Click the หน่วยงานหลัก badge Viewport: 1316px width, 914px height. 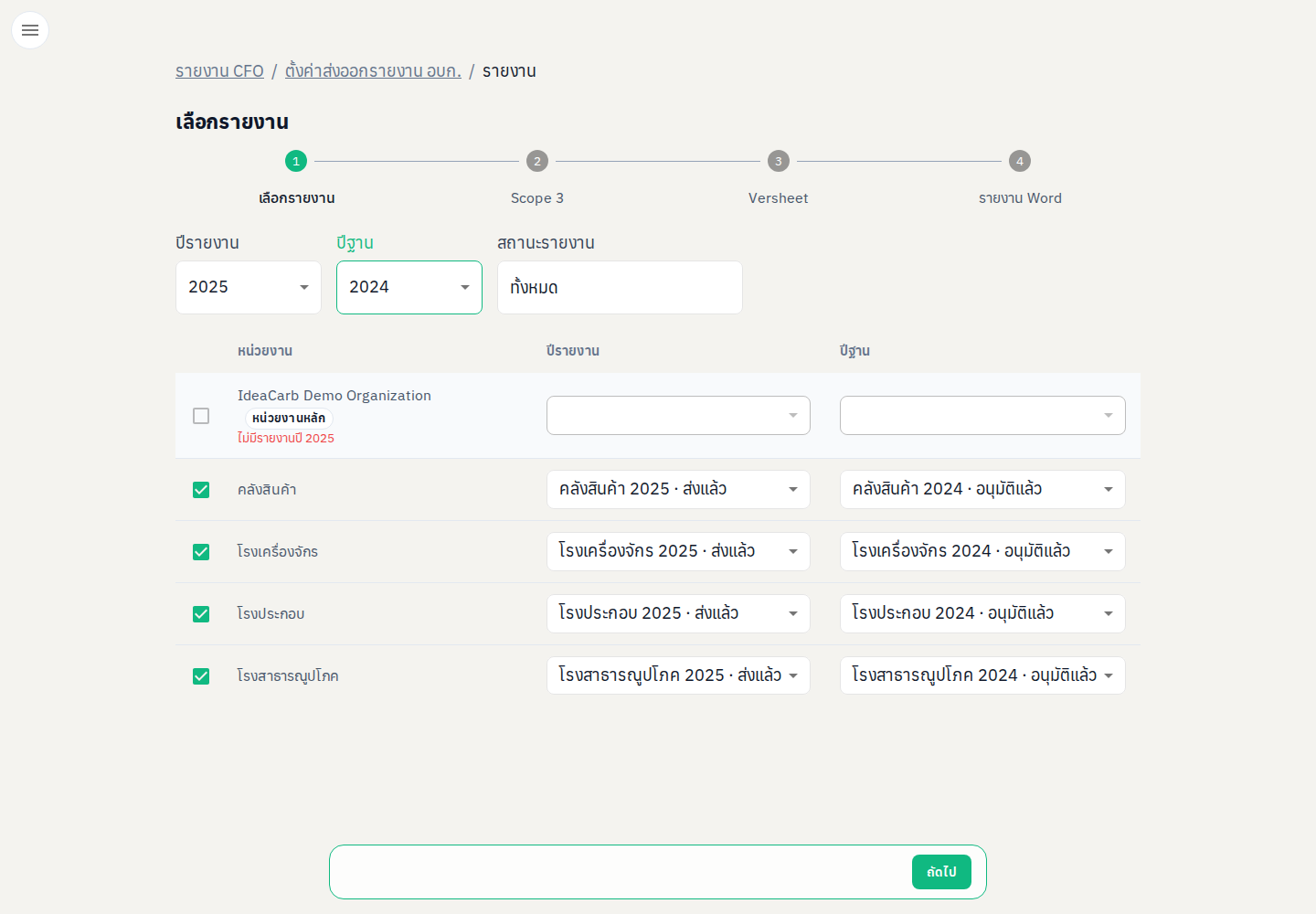289,418
